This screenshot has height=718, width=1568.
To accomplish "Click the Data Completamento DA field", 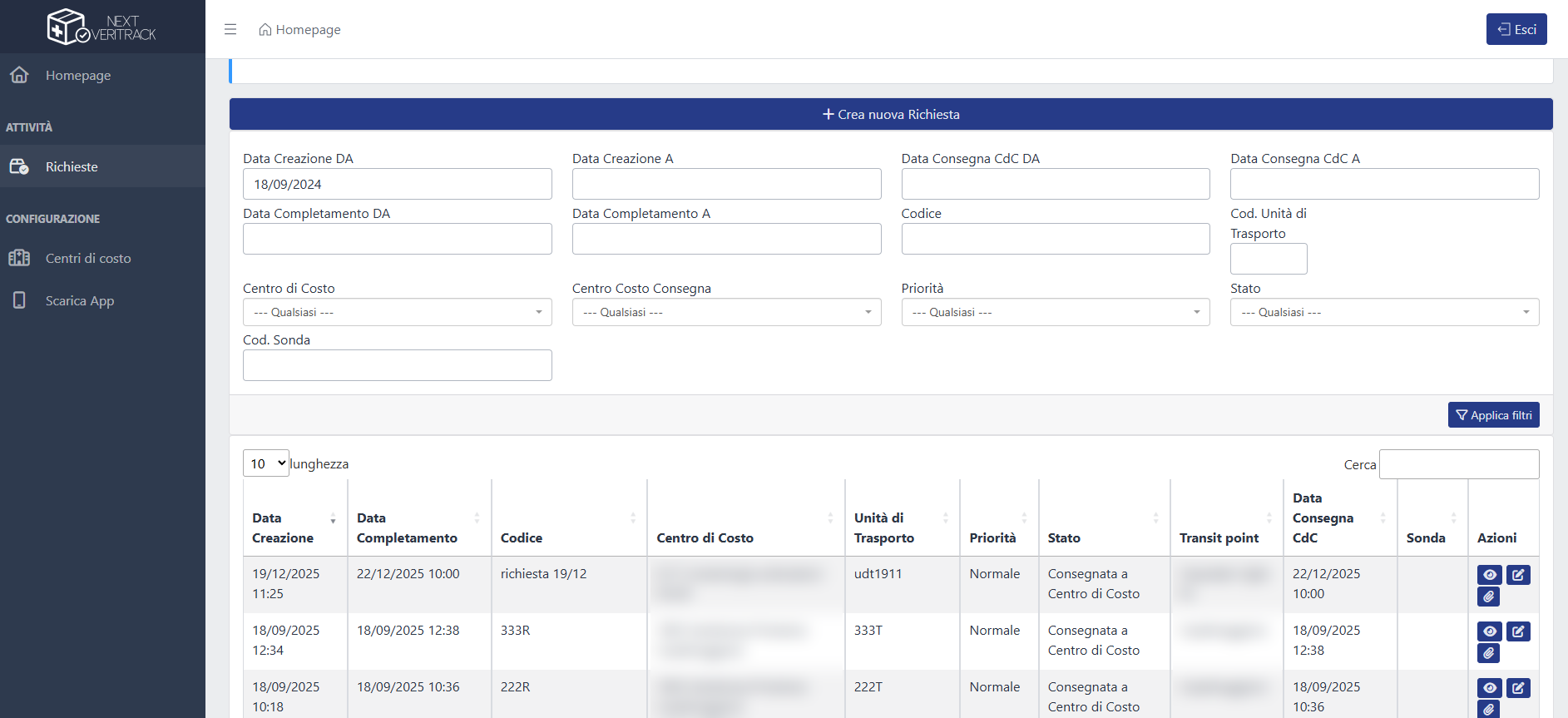I will click(x=398, y=239).
